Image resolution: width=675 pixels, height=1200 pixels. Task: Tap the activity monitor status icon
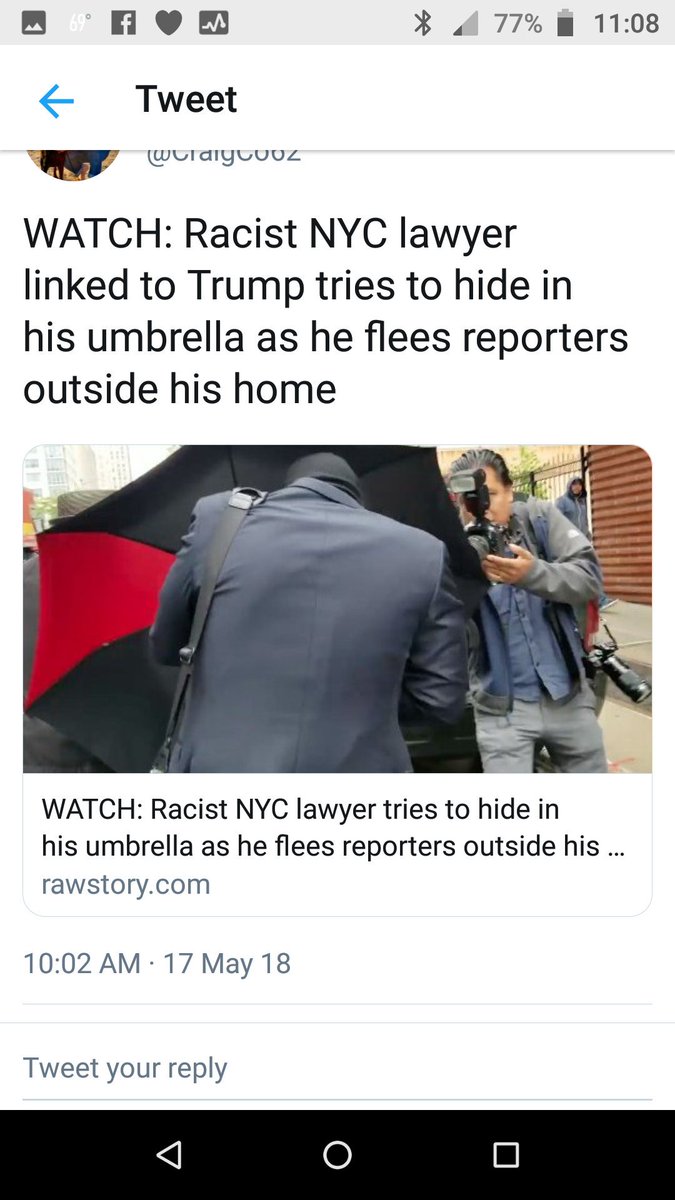click(214, 23)
